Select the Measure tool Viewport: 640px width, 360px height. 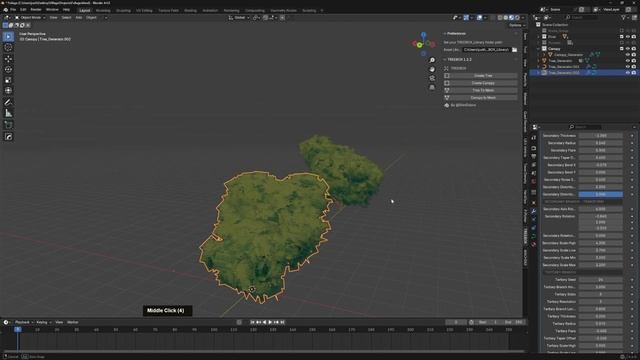click(x=8, y=113)
